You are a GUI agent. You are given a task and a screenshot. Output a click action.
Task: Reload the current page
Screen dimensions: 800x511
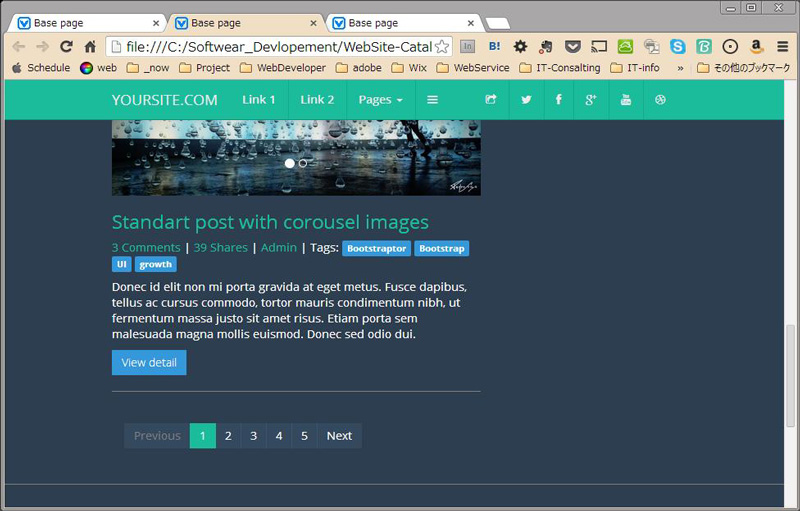tap(66, 47)
